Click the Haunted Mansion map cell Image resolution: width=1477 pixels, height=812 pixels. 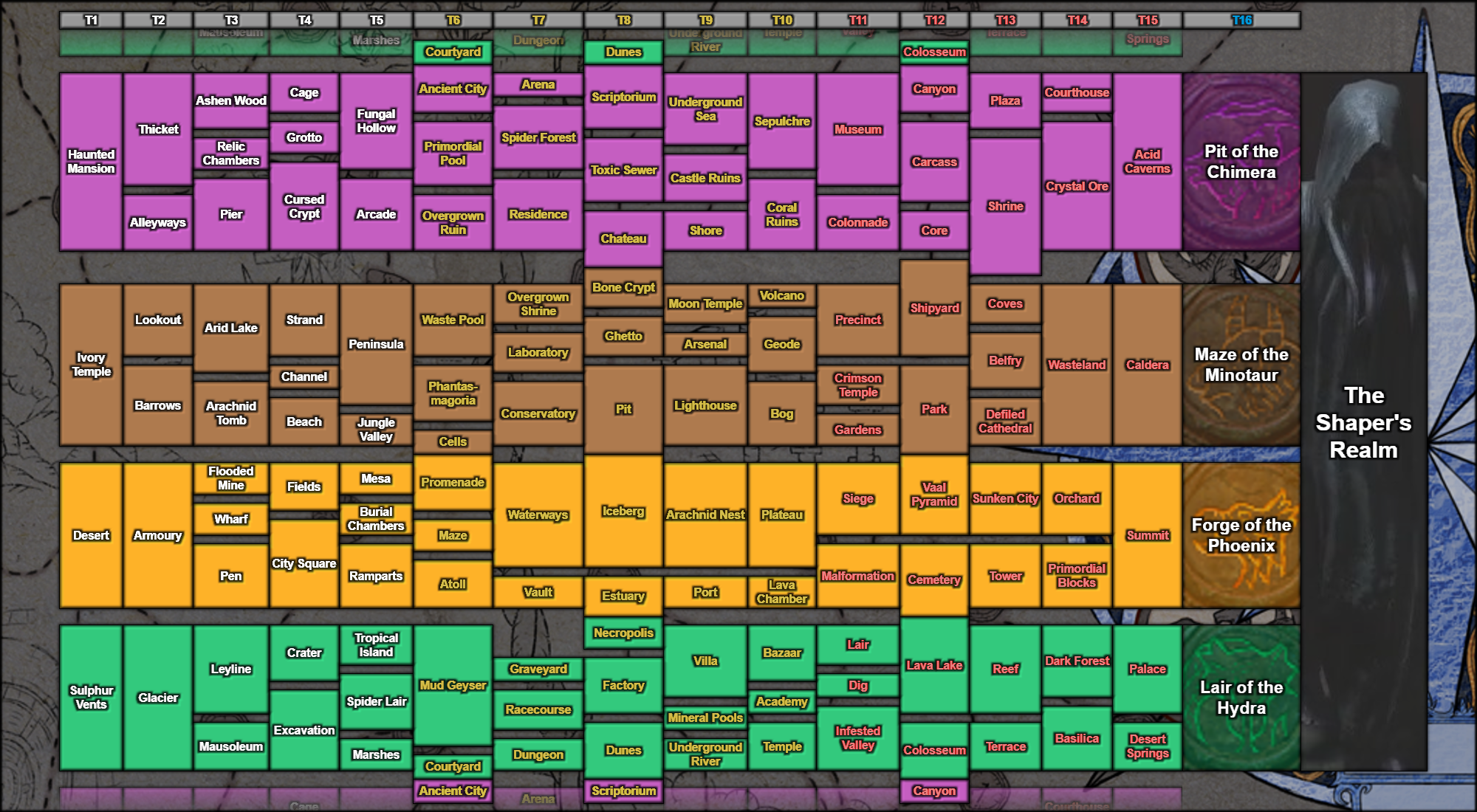[x=91, y=162]
